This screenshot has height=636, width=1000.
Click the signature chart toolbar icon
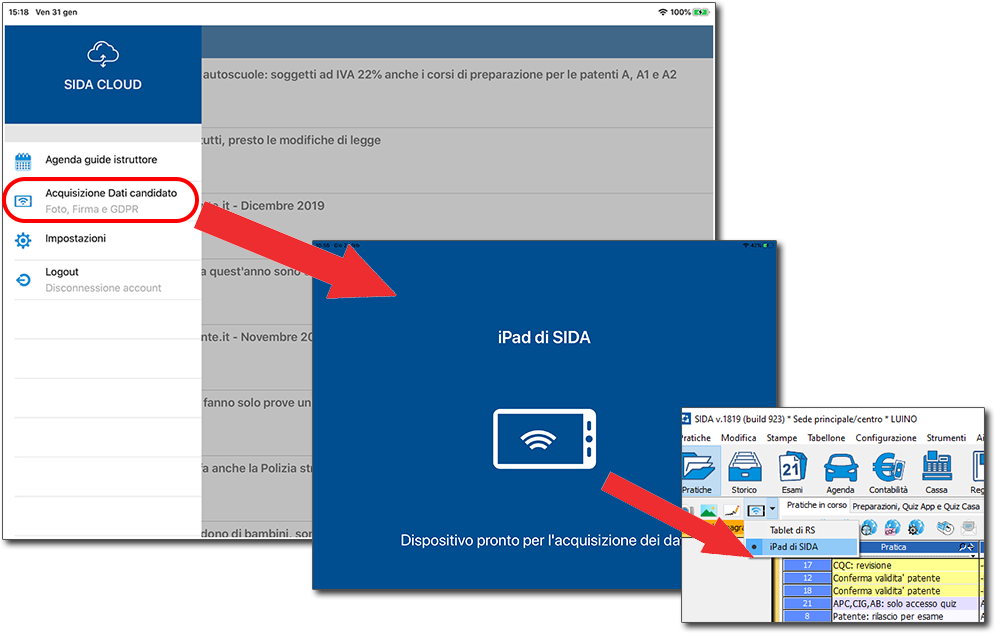[x=732, y=511]
